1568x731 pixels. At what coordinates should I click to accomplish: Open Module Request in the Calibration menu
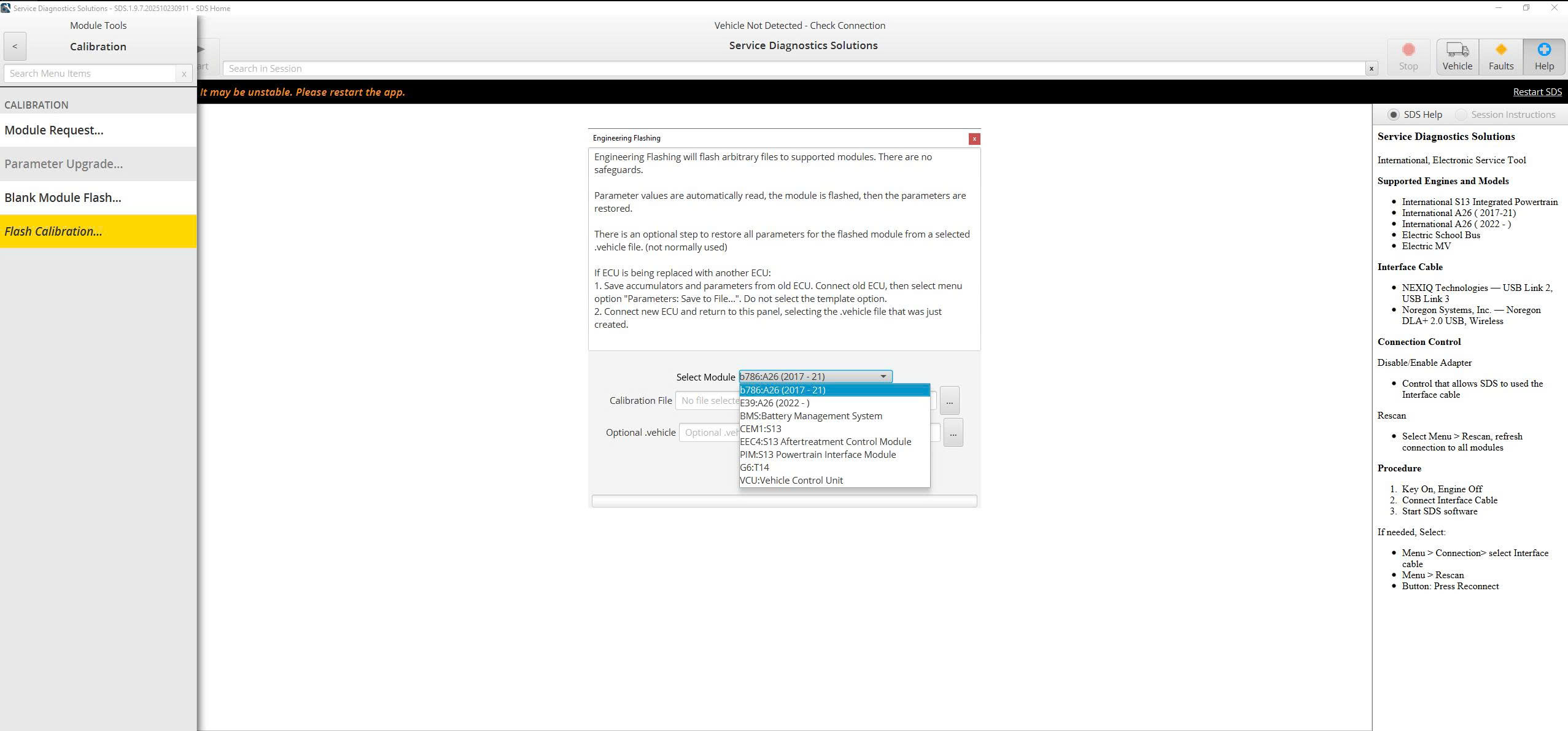click(x=54, y=130)
